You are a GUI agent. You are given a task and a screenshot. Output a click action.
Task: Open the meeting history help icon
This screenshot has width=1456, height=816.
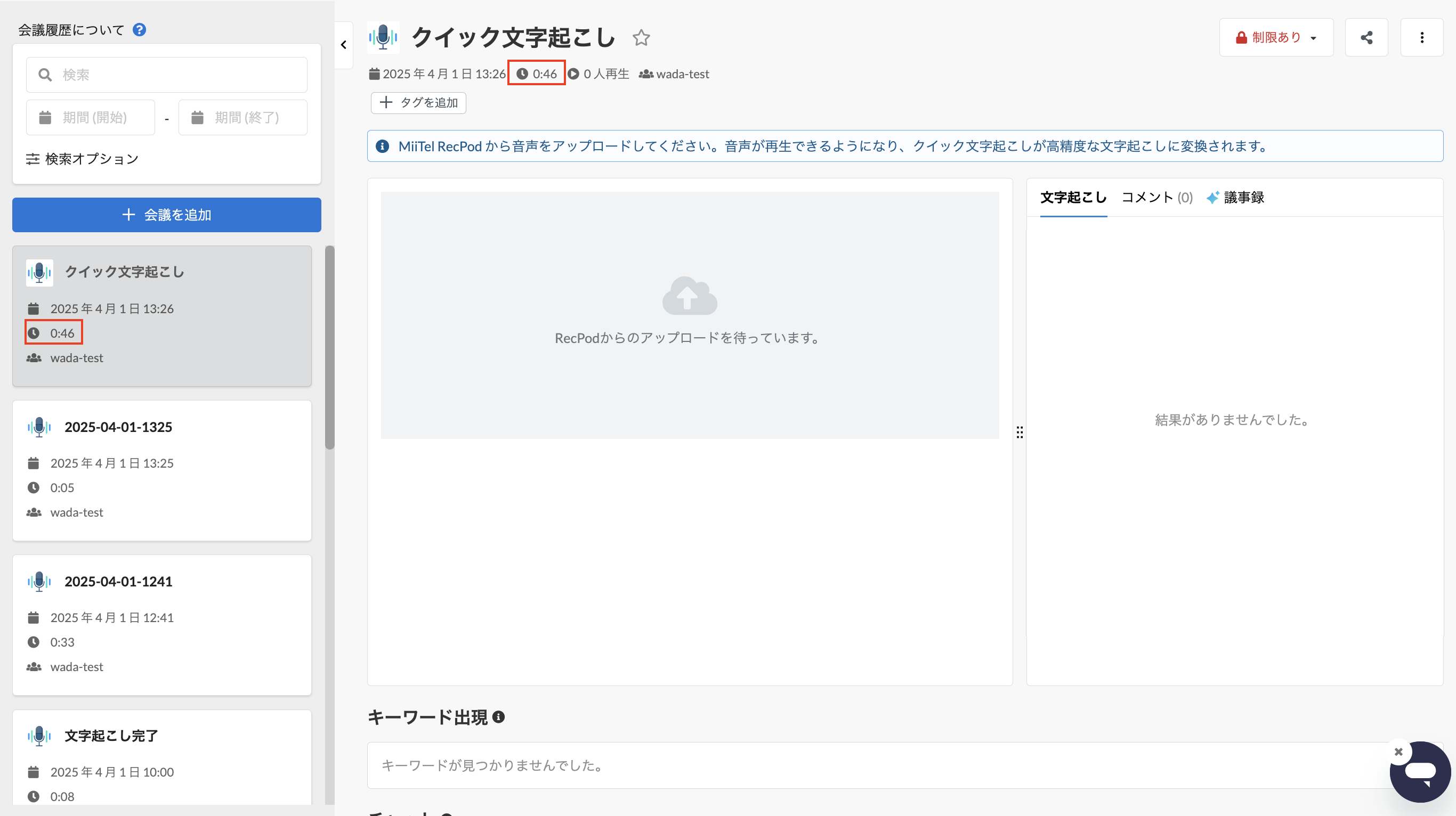point(139,29)
